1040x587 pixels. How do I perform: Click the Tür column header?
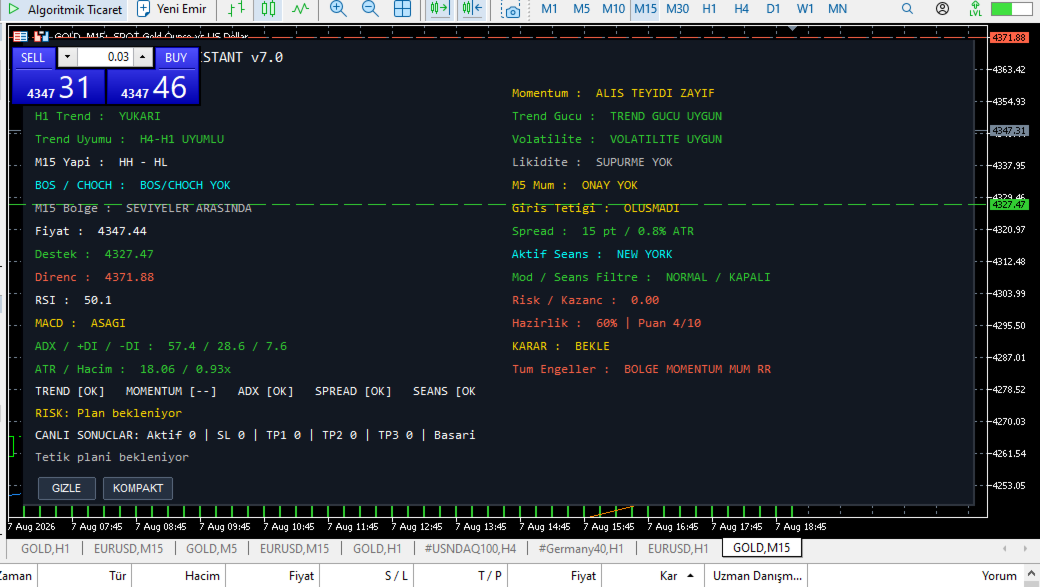(x=84, y=576)
